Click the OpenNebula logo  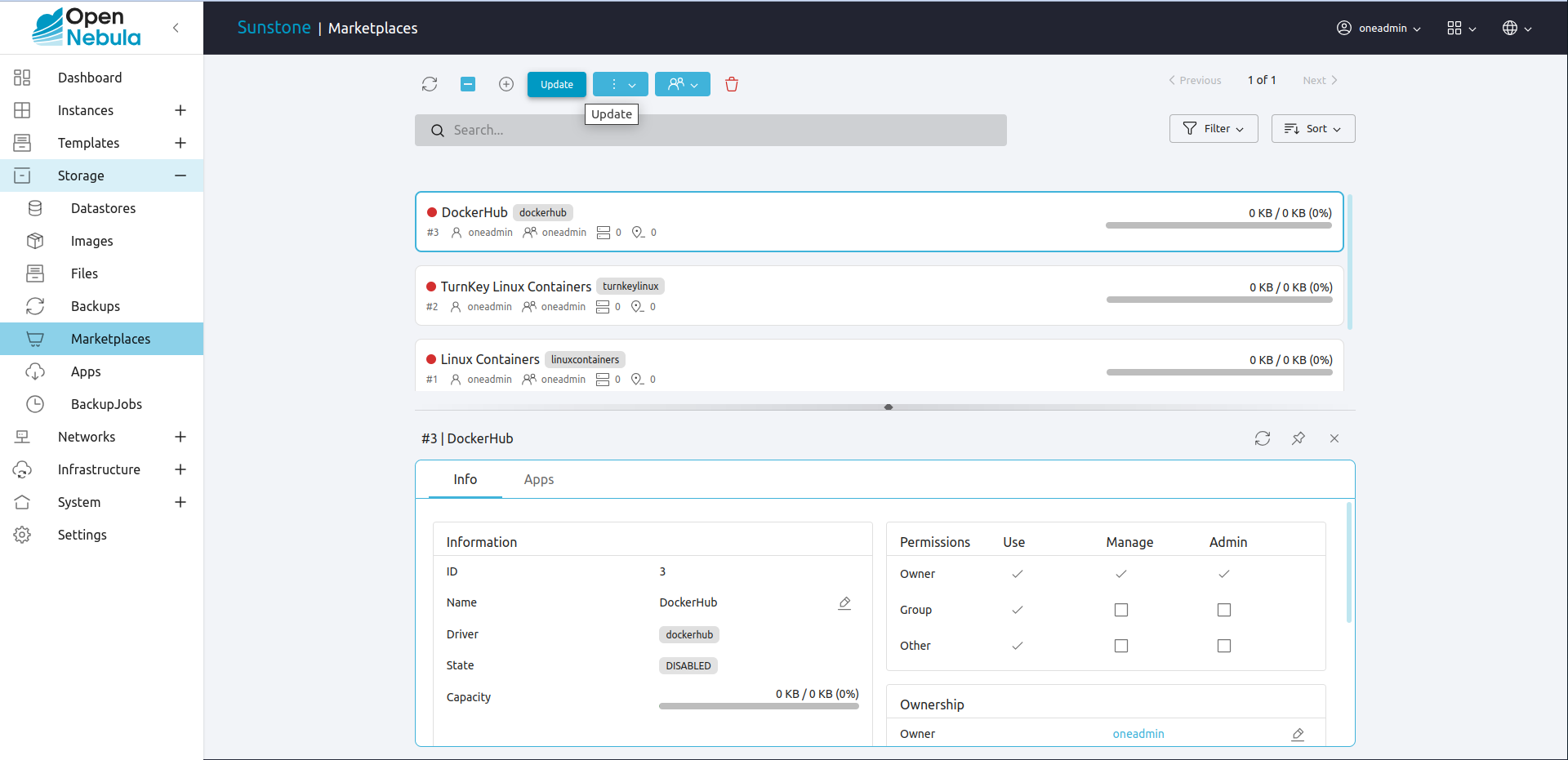[87, 27]
